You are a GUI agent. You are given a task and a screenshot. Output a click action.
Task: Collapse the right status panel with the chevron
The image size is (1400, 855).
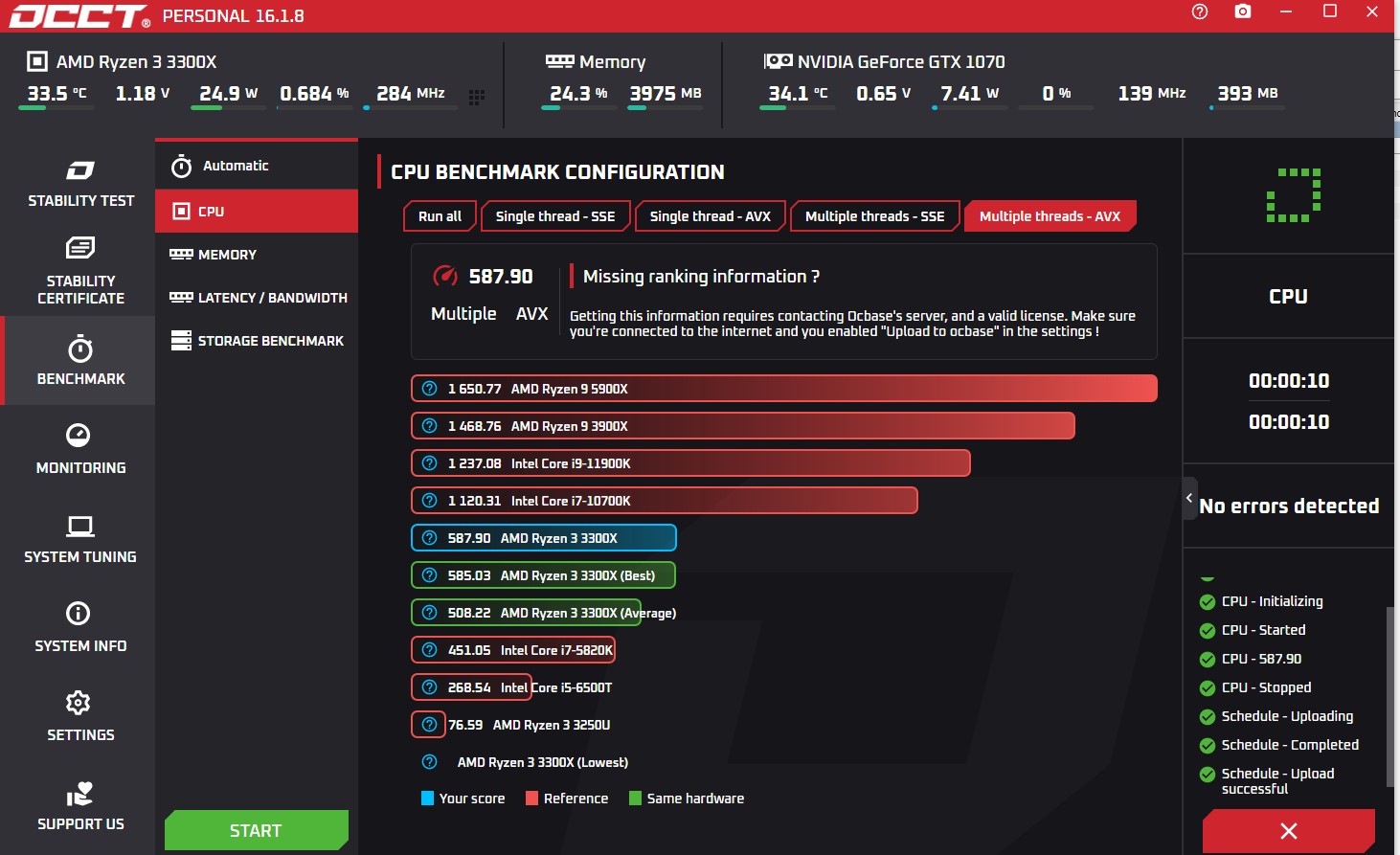(1189, 498)
